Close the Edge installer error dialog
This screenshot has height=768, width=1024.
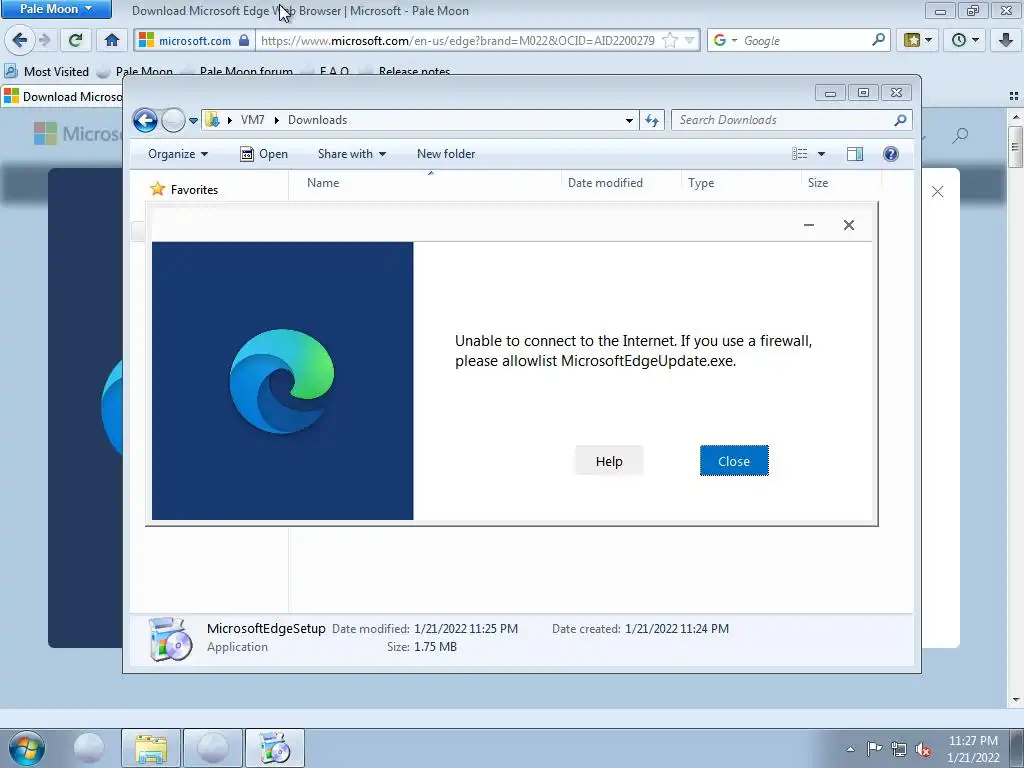734,461
